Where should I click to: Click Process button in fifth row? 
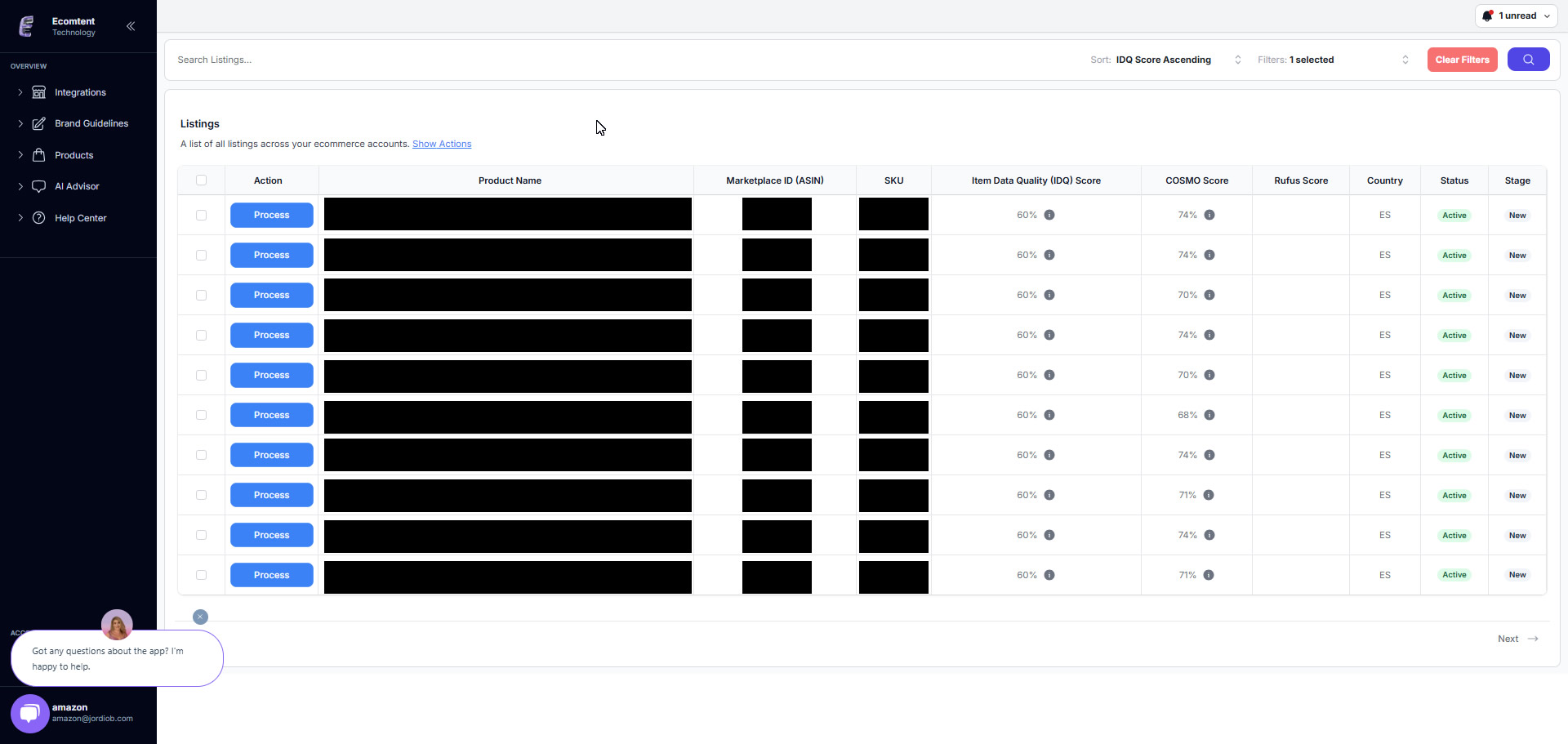click(272, 375)
